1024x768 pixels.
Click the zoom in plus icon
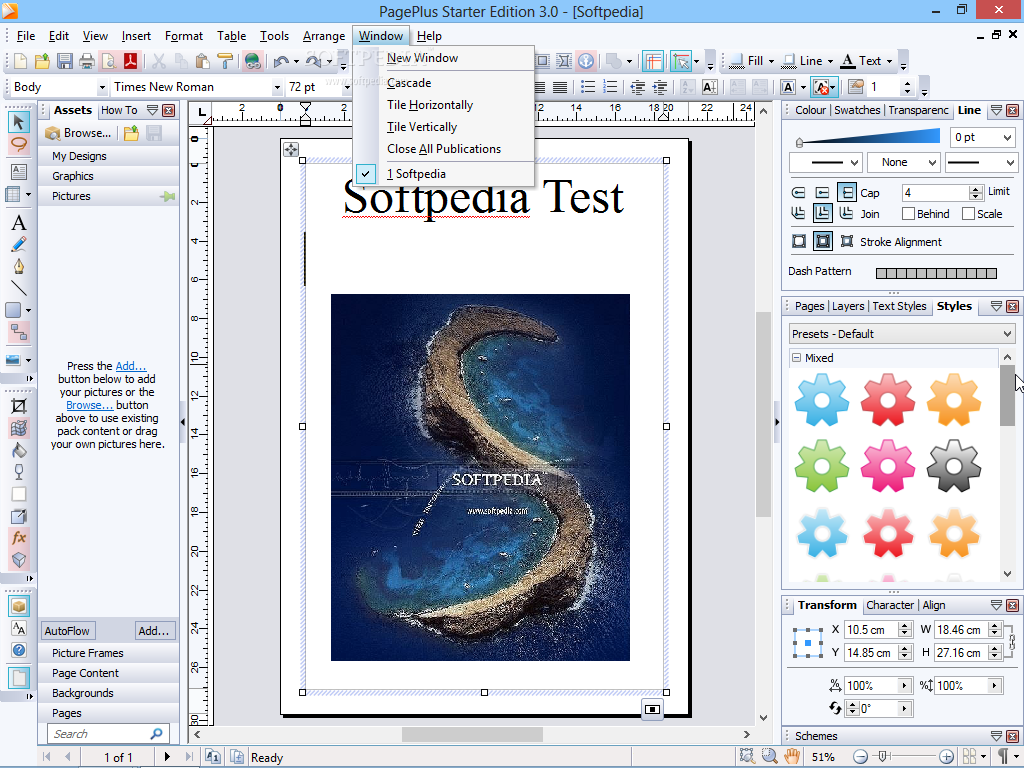tap(946, 757)
